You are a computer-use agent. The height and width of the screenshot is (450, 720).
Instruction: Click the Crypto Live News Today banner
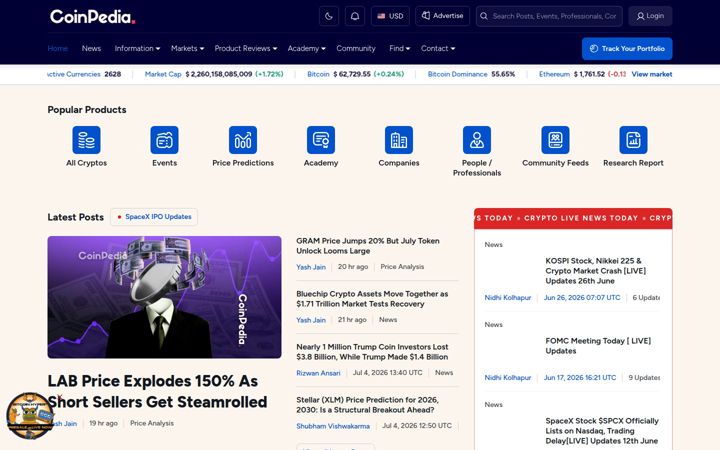point(573,218)
